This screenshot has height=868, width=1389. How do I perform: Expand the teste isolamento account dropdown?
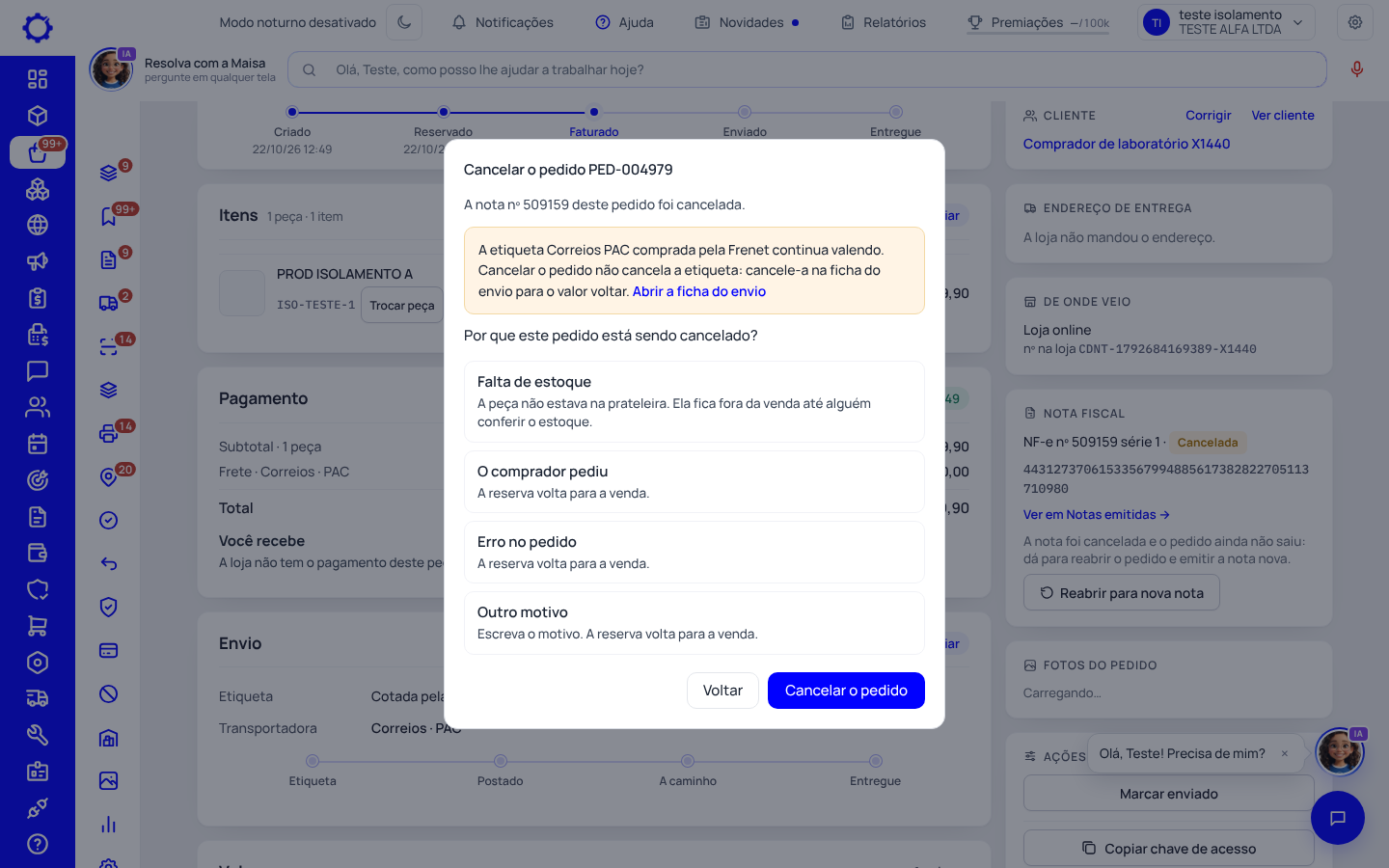coord(1226,22)
